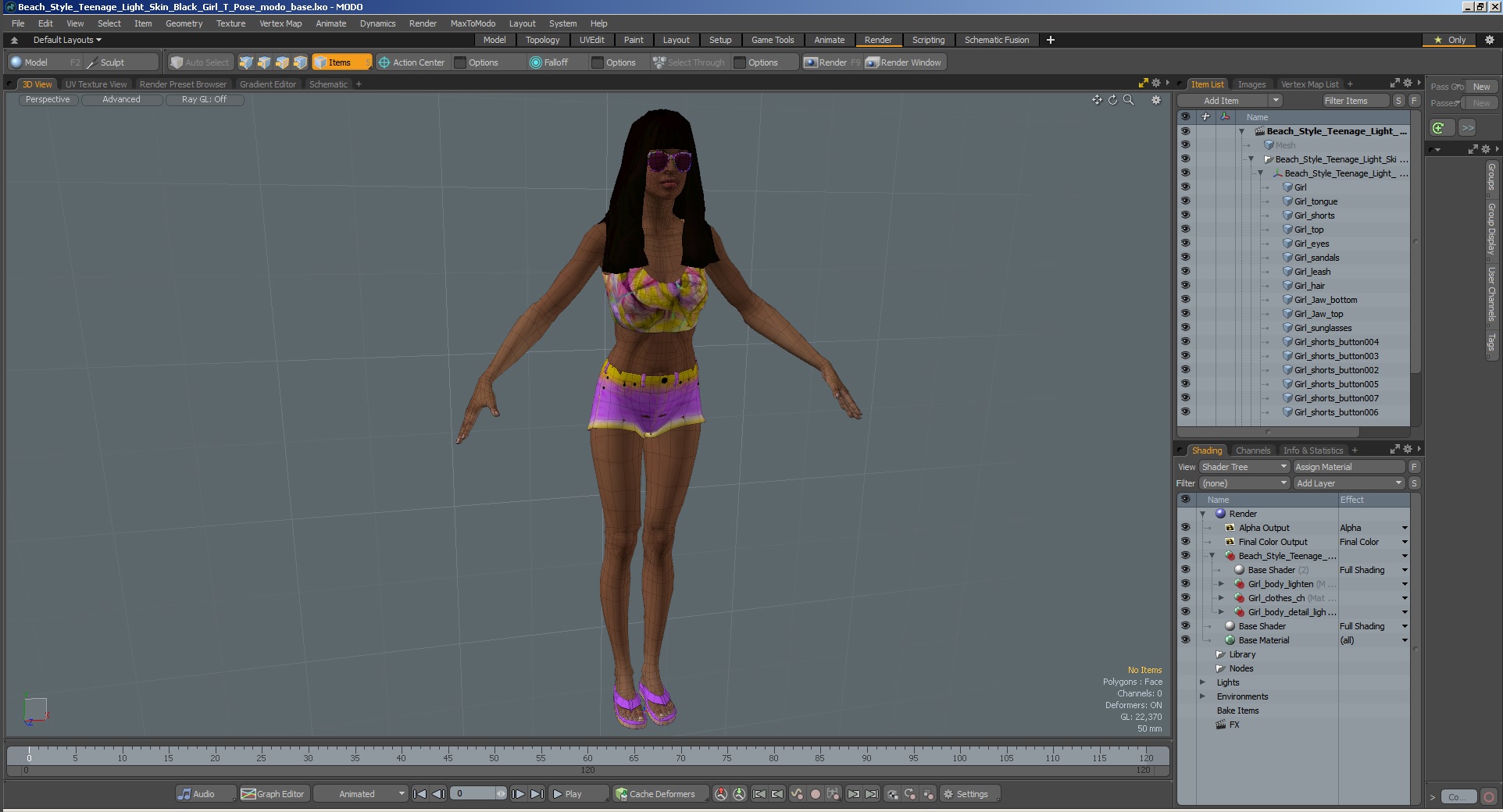The image size is (1503, 812).
Task: Switch to the Images tab
Action: point(1251,84)
